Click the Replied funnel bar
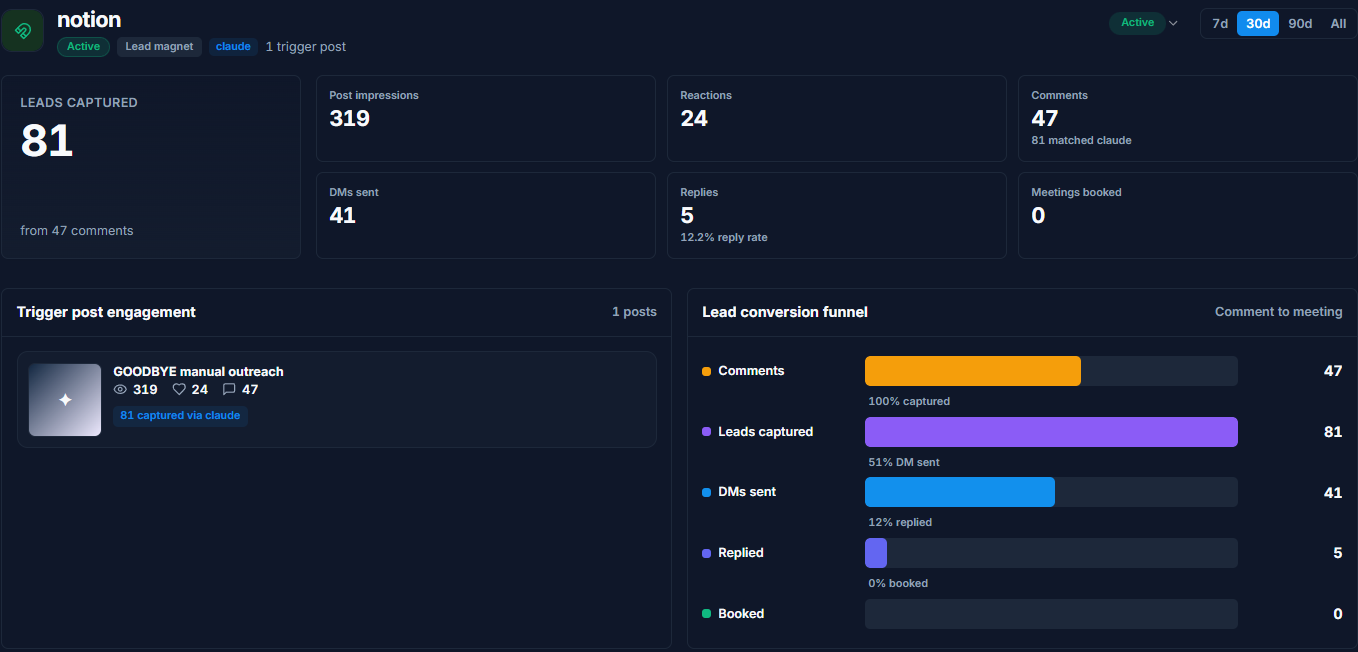This screenshot has width=1358, height=652. point(876,553)
